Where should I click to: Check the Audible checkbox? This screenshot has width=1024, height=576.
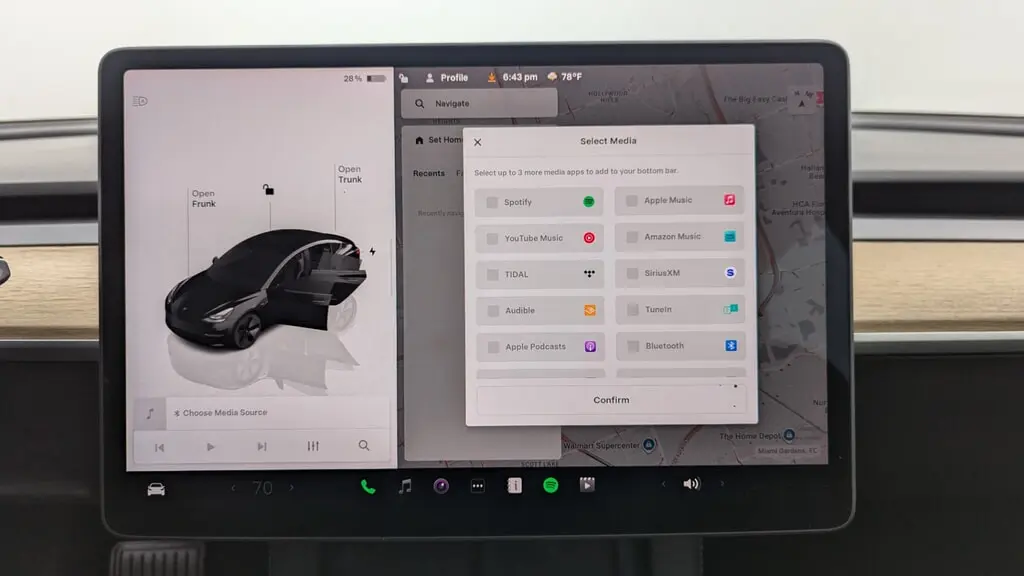(494, 311)
